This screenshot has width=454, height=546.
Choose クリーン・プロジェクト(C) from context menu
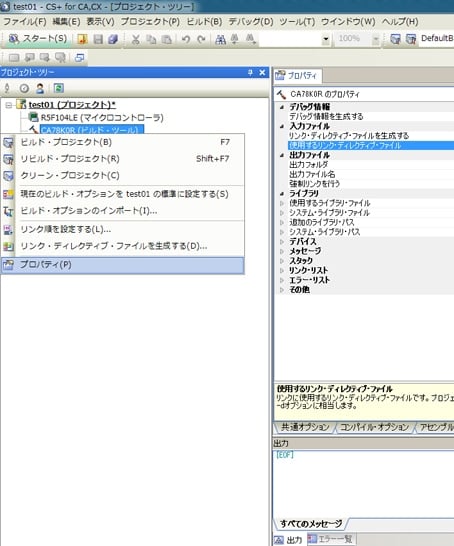123,175
